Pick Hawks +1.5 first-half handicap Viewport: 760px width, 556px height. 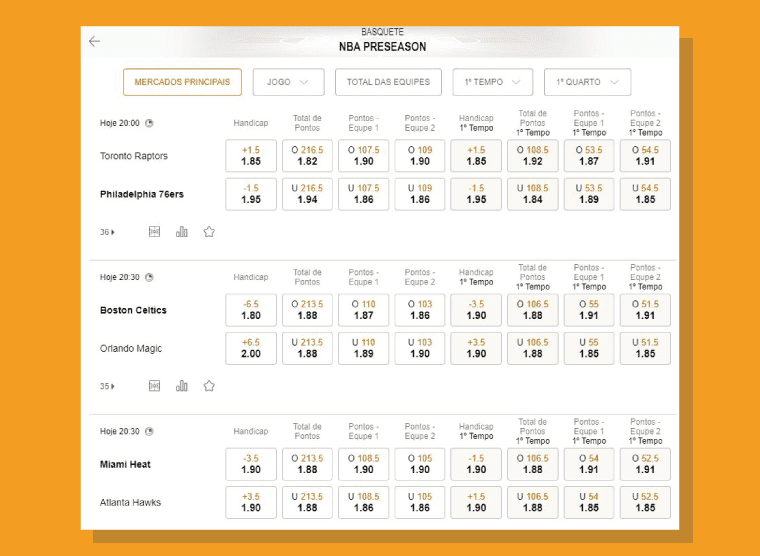pos(476,502)
